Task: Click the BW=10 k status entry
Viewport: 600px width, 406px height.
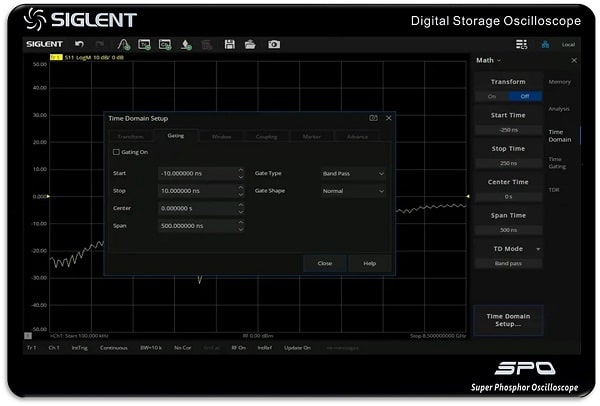Action: 151,348
